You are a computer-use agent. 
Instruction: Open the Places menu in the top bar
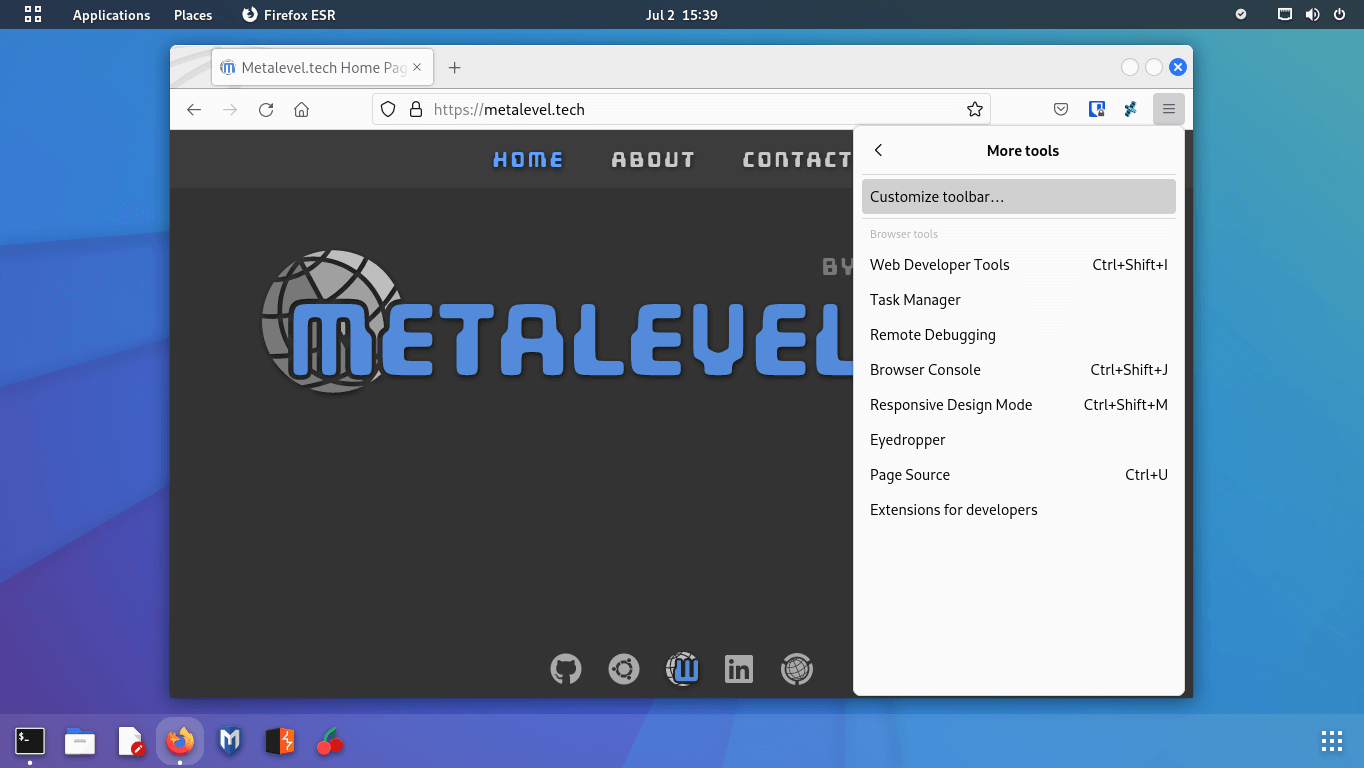point(193,15)
